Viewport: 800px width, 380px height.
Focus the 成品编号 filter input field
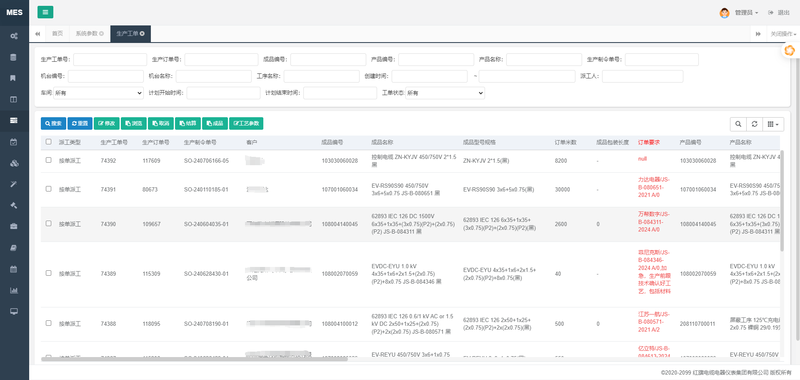(x=328, y=60)
